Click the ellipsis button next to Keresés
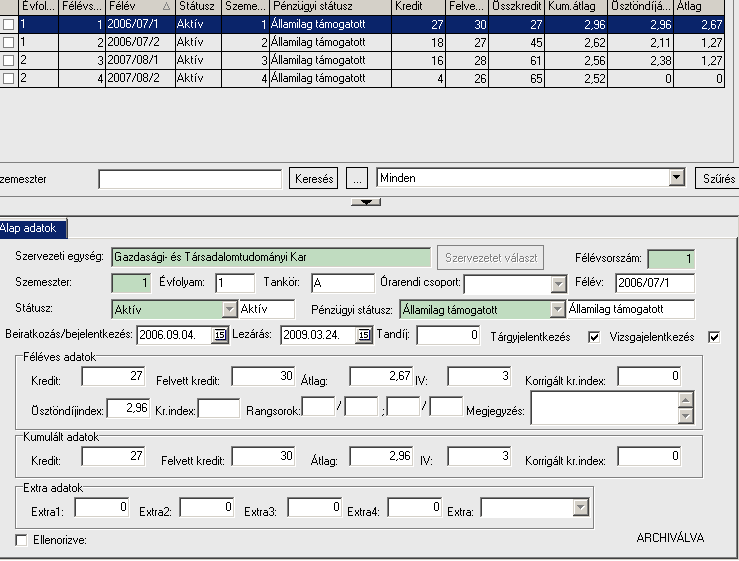Viewport: 739px width, 561px height. pos(357,179)
